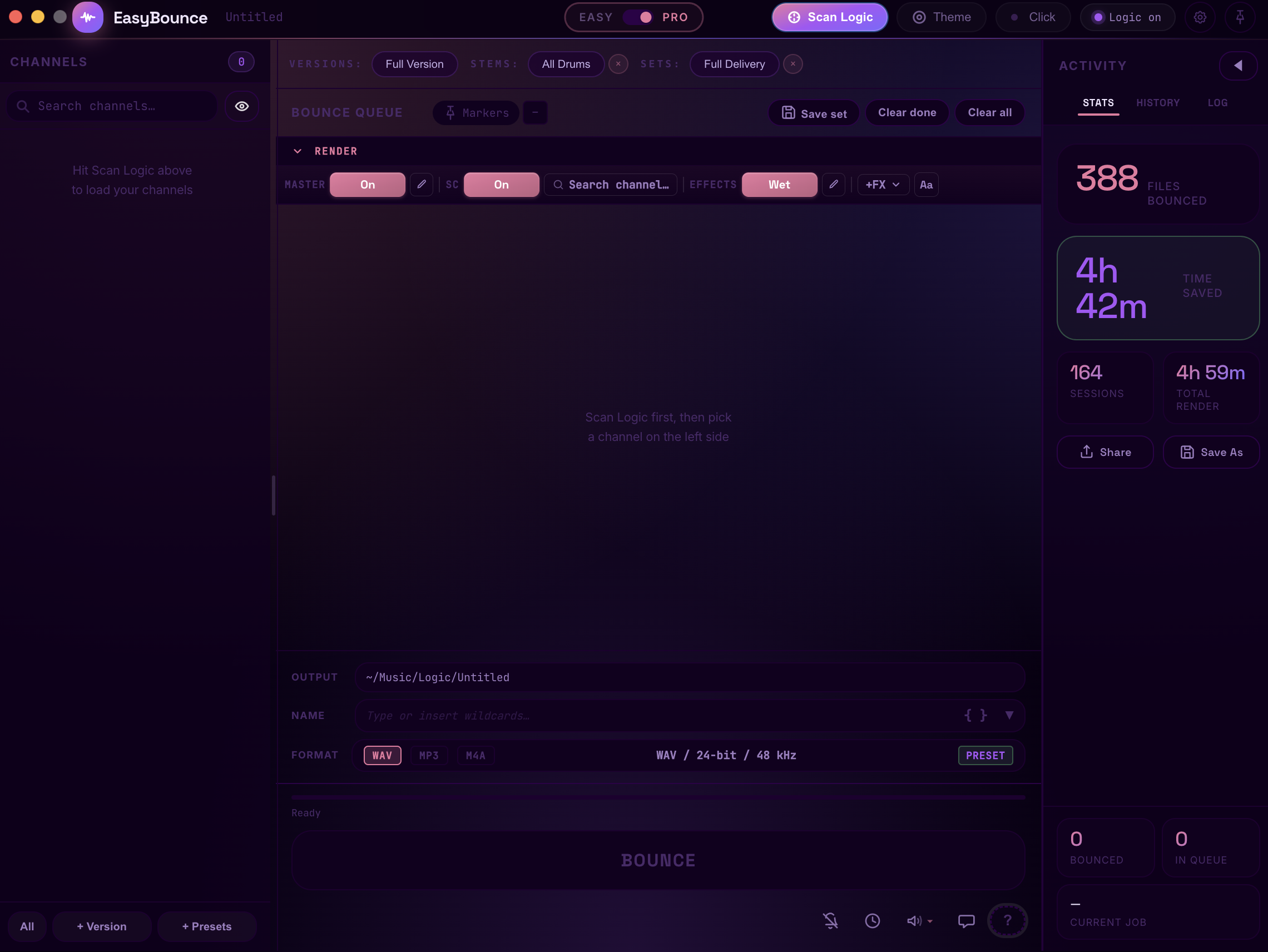Viewport: 1268px width, 952px height.
Task: Open the clock schedule icon
Action: (x=873, y=921)
